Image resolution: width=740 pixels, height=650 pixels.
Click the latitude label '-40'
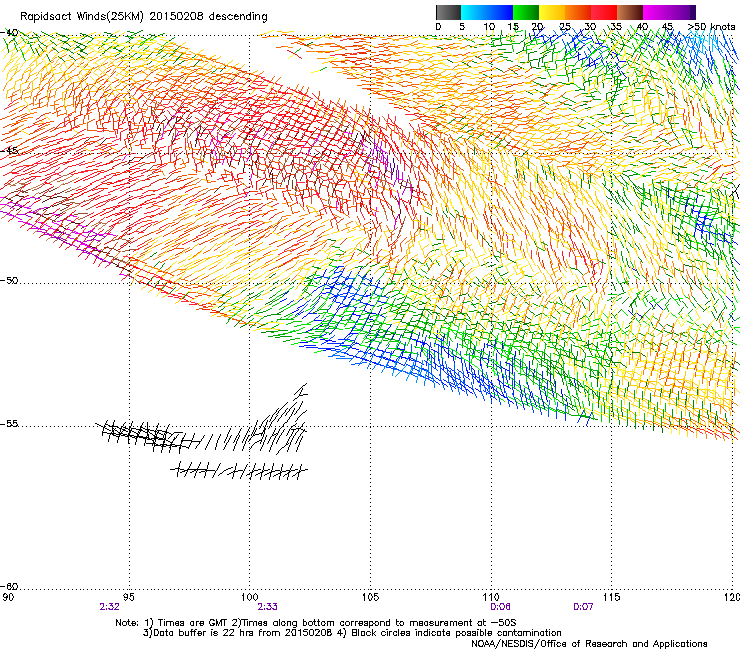[9, 33]
